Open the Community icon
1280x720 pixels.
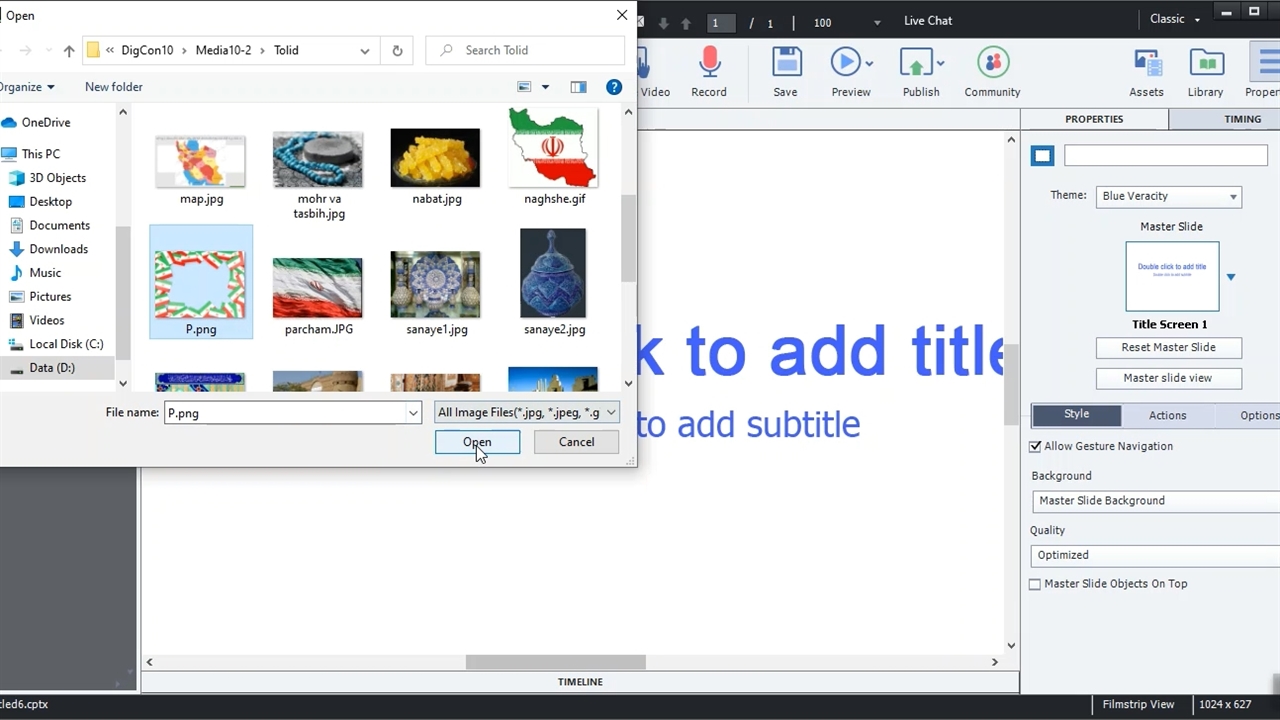[992, 64]
